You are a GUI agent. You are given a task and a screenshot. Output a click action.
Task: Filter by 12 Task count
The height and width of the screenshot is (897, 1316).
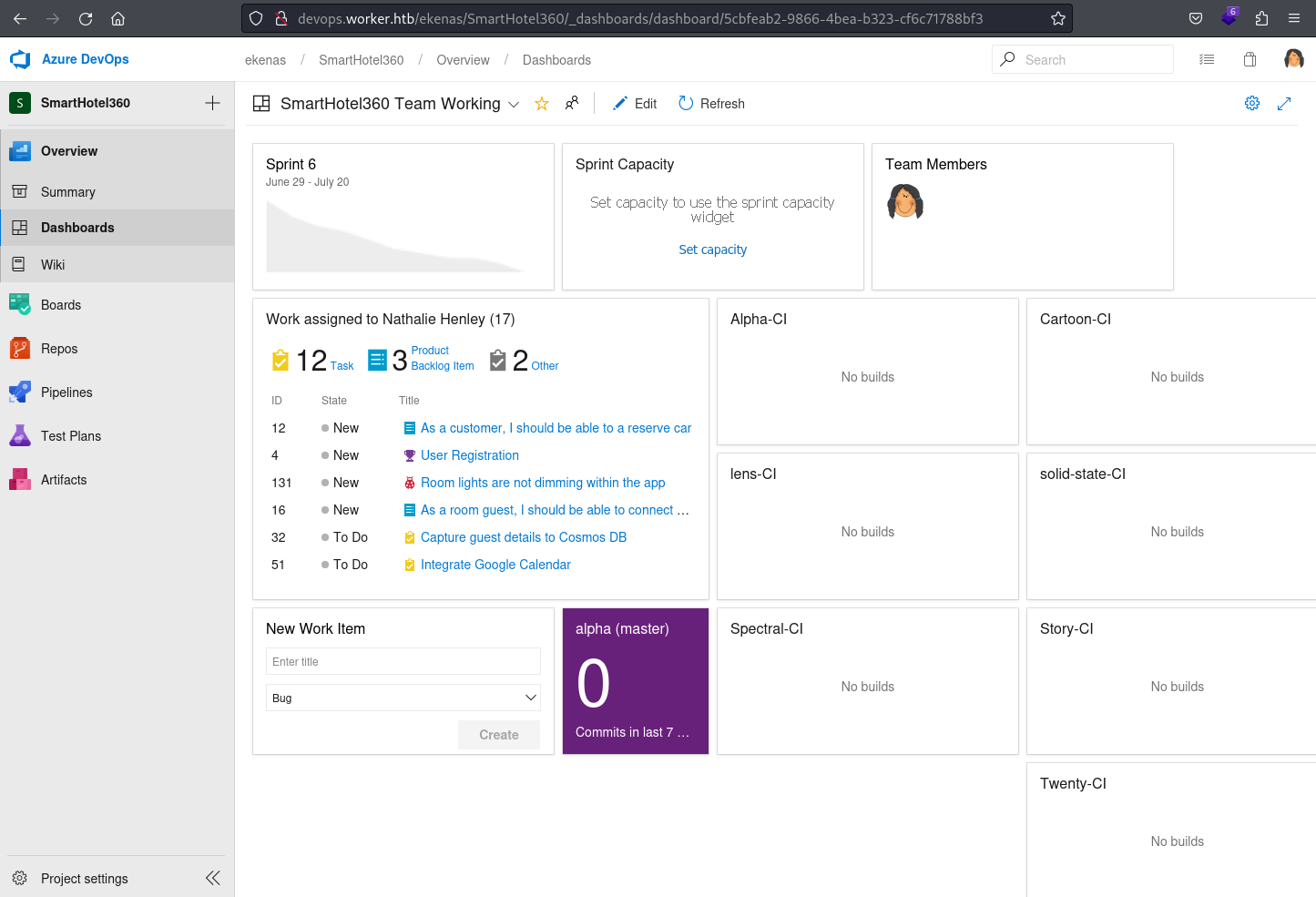tap(312, 361)
